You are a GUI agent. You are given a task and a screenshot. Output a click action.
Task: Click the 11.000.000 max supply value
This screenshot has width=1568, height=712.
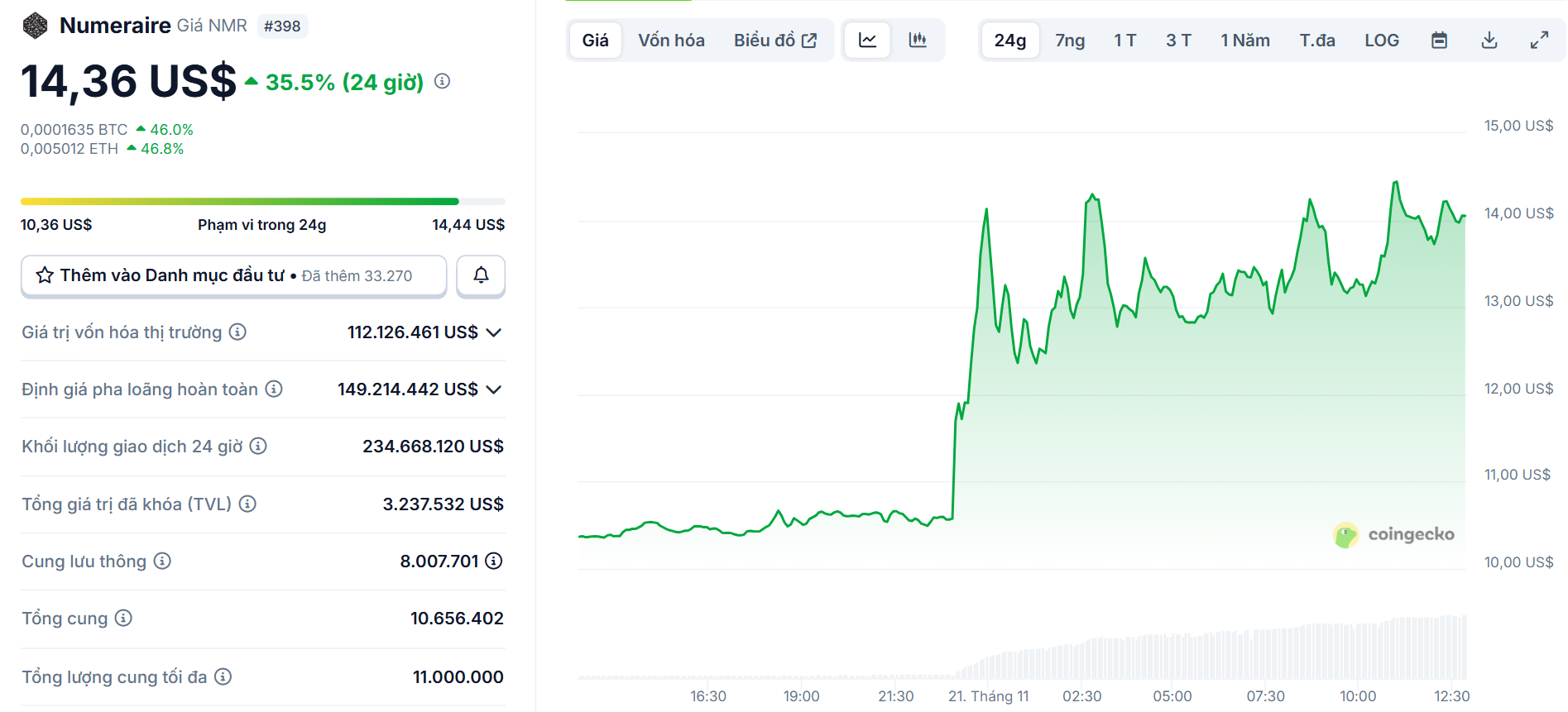[458, 676]
